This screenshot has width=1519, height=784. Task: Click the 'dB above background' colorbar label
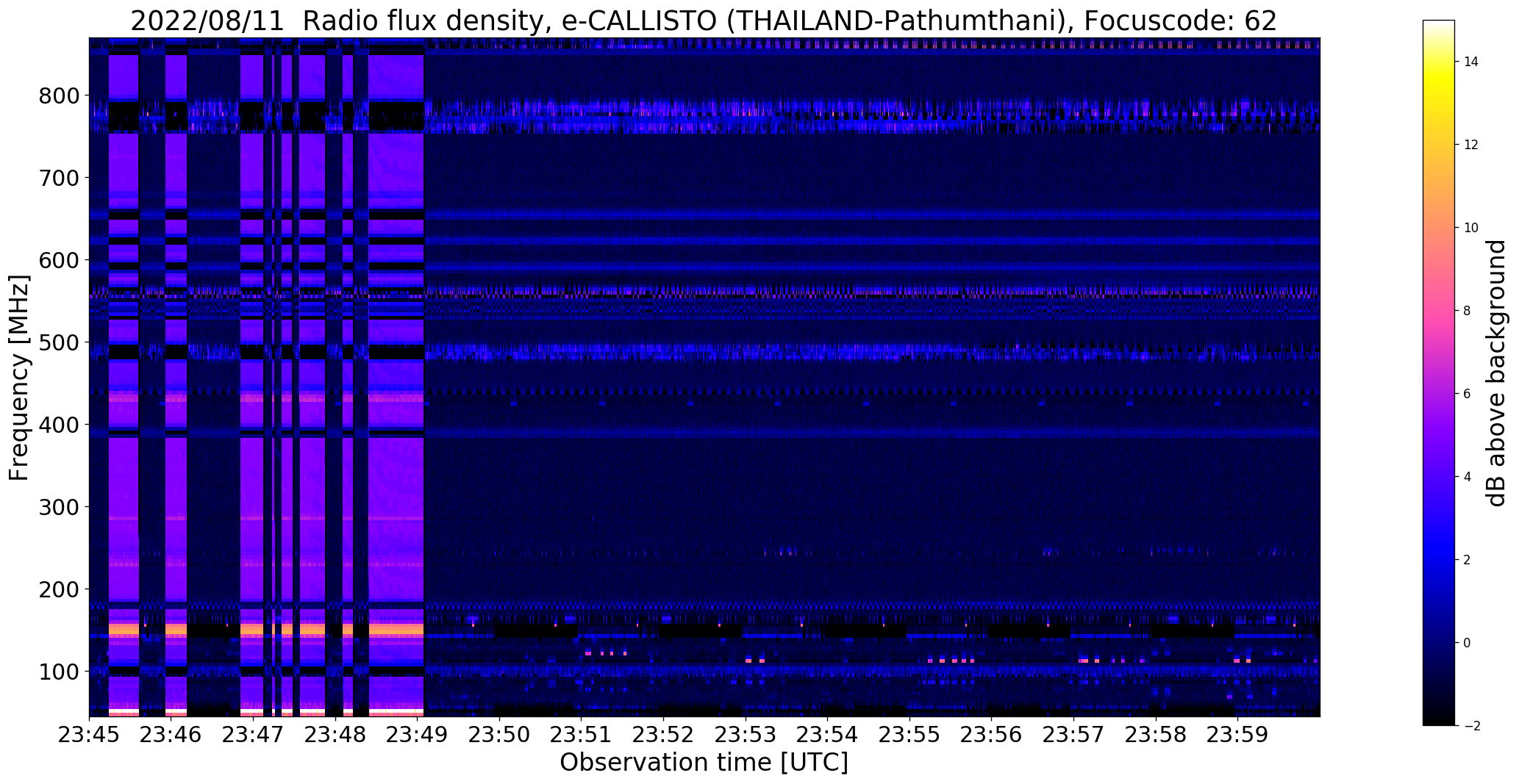(x=1496, y=373)
